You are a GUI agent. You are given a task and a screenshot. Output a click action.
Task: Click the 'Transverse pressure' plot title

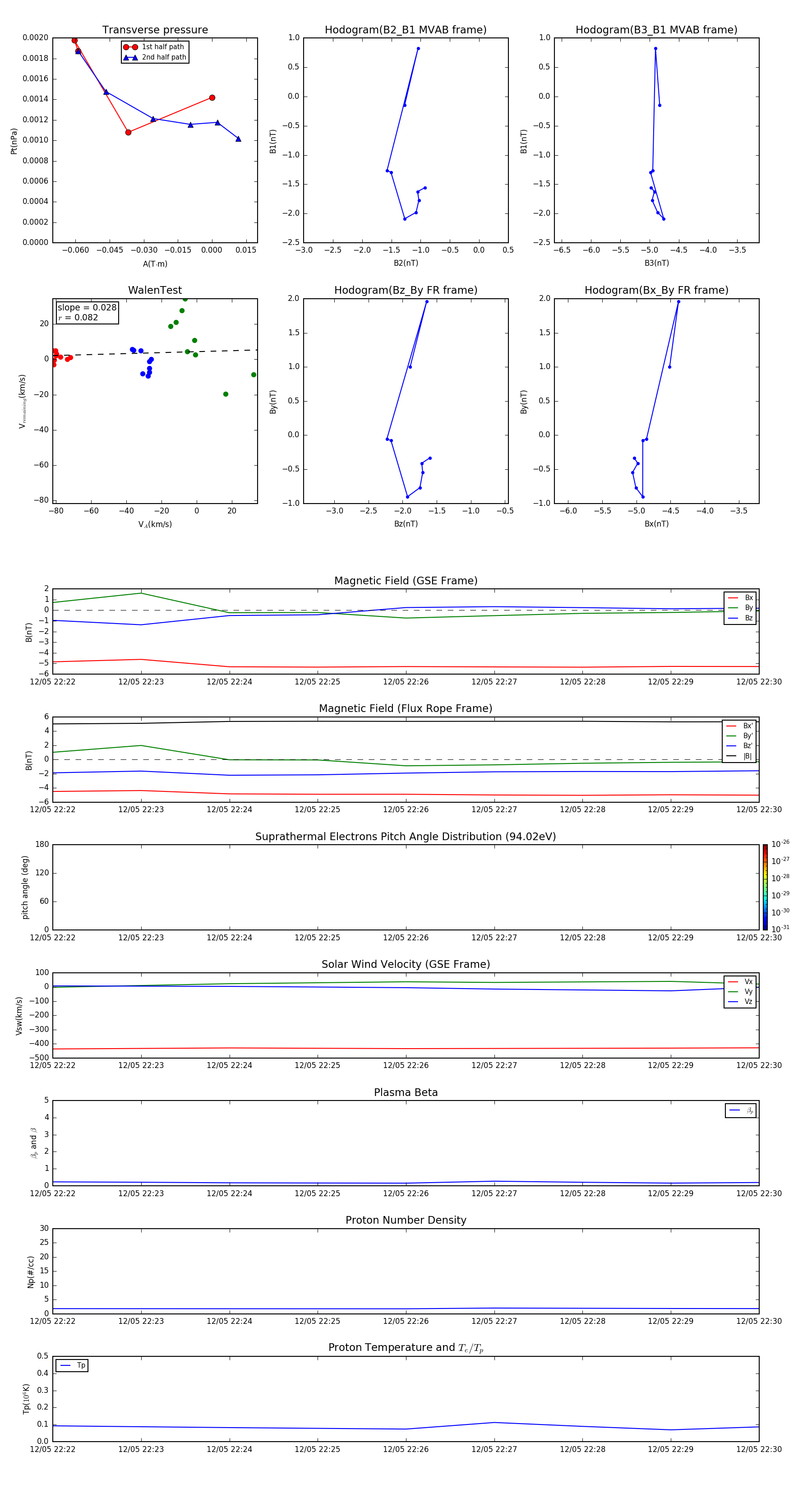click(x=155, y=29)
